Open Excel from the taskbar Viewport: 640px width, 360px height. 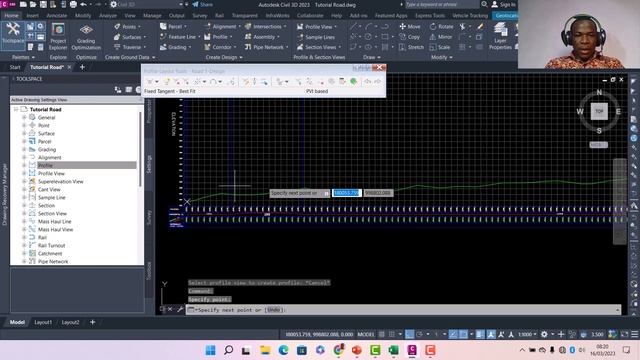coord(393,350)
